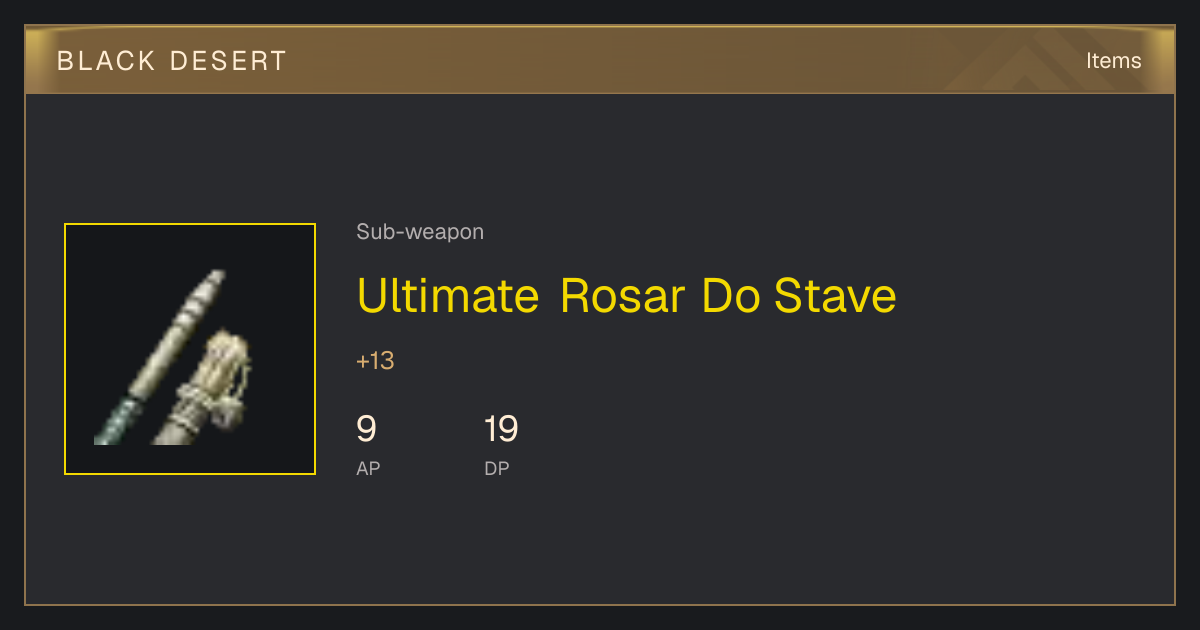
Task: Click the Rosar Do Stave item icon
Action: coord(190,349)
